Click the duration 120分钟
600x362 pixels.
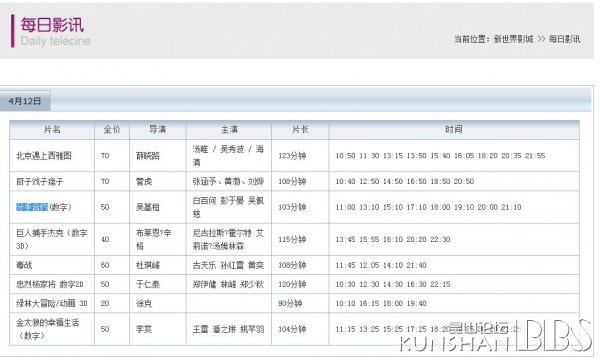[292, 284]
